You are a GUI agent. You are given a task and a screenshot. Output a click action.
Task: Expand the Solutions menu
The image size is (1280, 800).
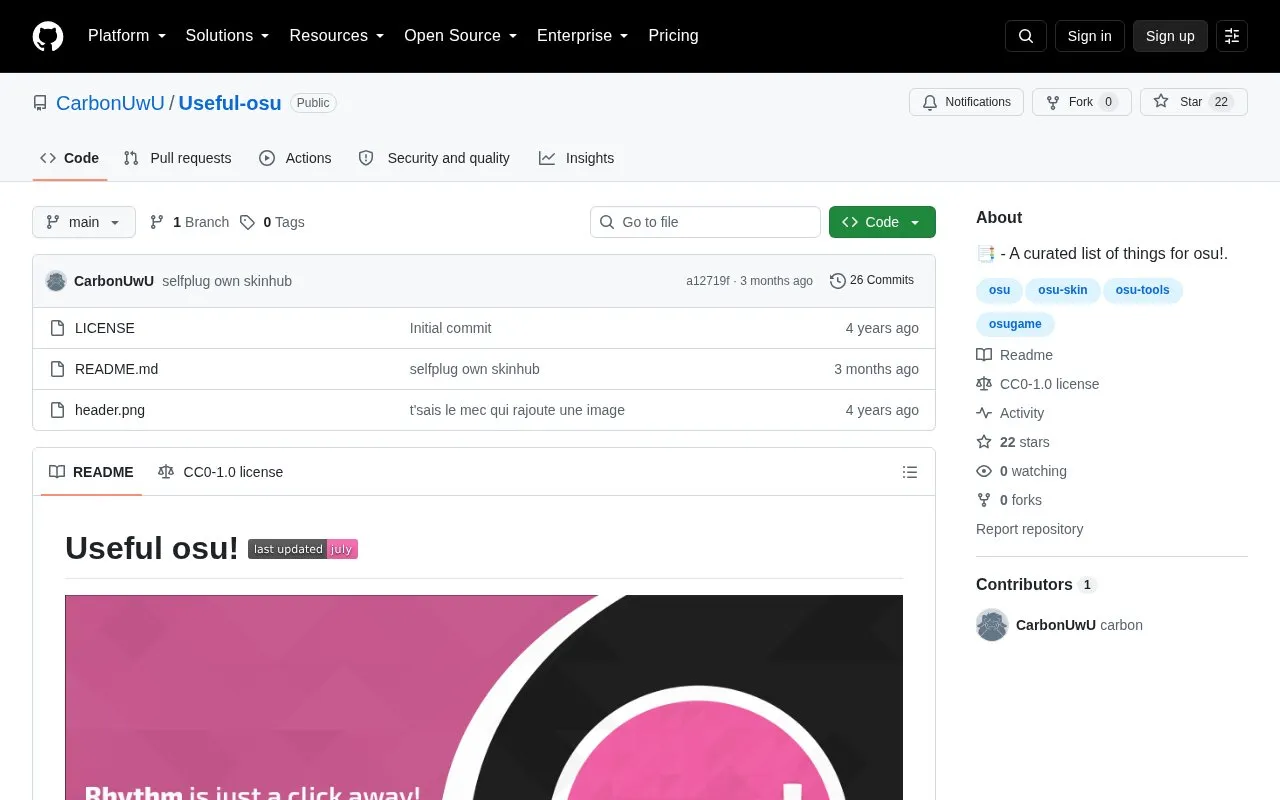click(x=228, y=36)
